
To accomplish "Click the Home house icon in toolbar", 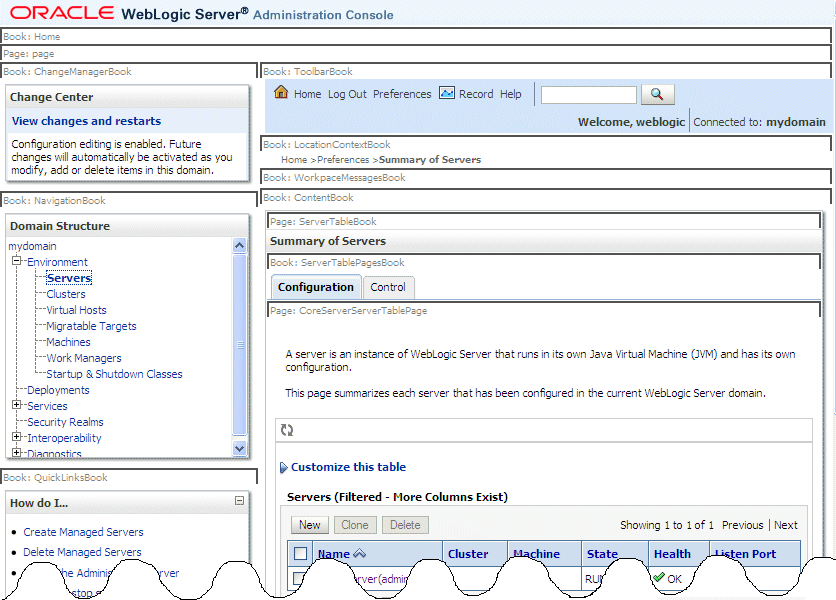I will 281,92.
